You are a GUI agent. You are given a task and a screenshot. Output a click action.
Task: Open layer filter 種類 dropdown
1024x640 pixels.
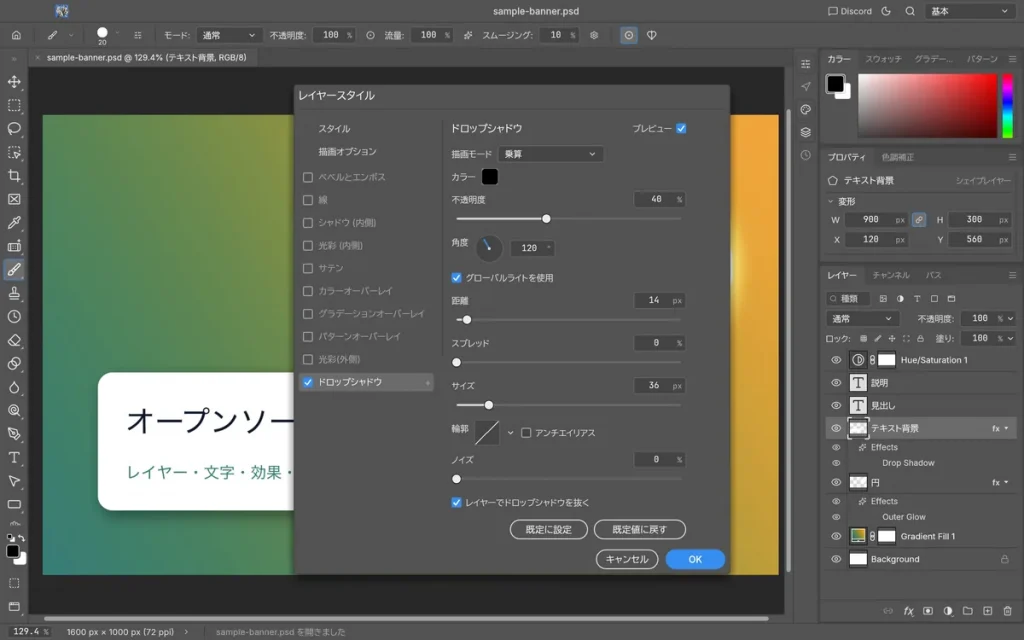(x=848, y=298)
